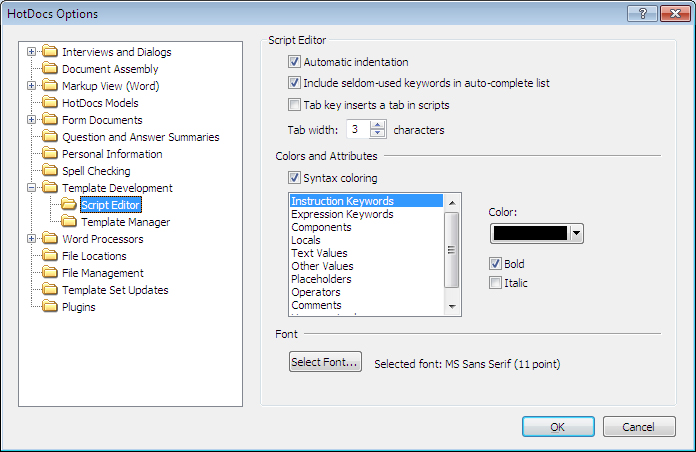This screenshot has width=696, height=452.
Task: Check the Italic attribute checkbox
Action: 495,283
